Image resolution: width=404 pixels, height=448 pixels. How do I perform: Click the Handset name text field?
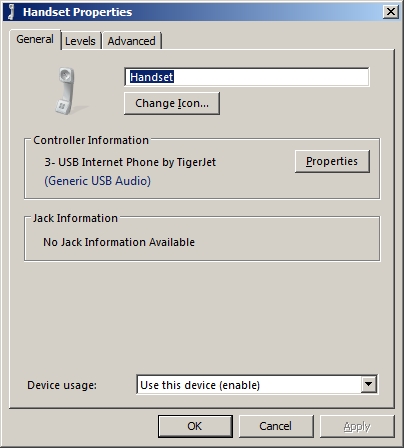coord(247,77)
